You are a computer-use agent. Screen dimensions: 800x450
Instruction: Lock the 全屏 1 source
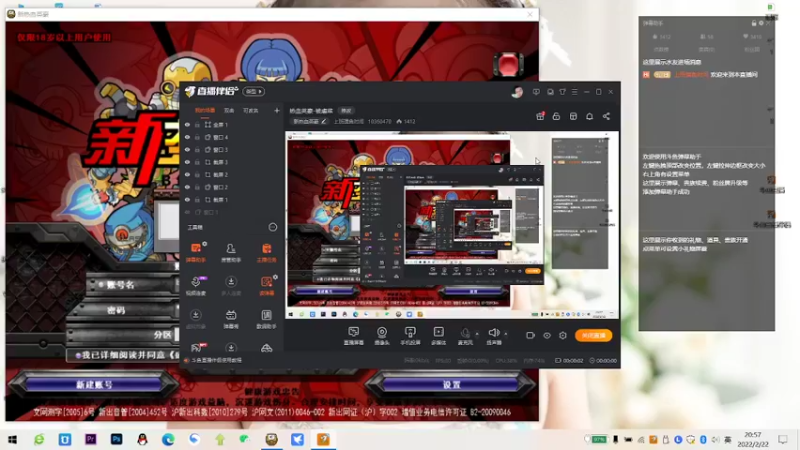[x=197, y=124]
